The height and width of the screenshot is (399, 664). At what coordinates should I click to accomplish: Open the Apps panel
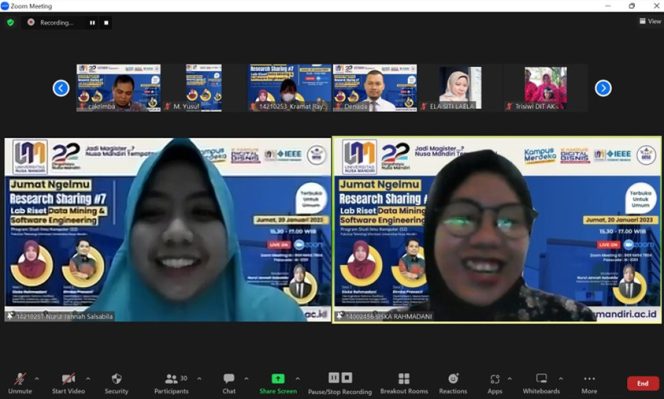(x=495, y=383)
